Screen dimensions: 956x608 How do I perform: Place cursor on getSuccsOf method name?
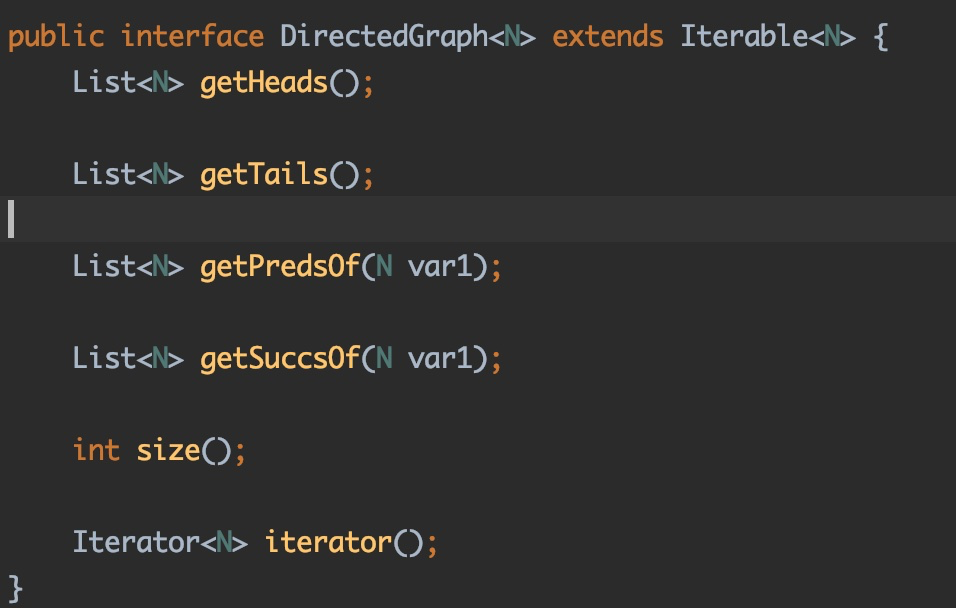pos(280,358)
